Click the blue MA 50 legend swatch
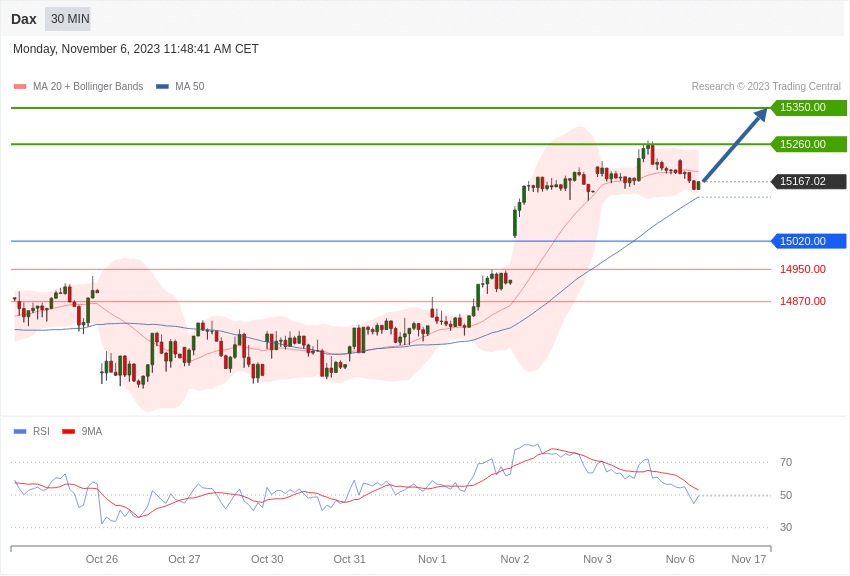 pos(163,87)
